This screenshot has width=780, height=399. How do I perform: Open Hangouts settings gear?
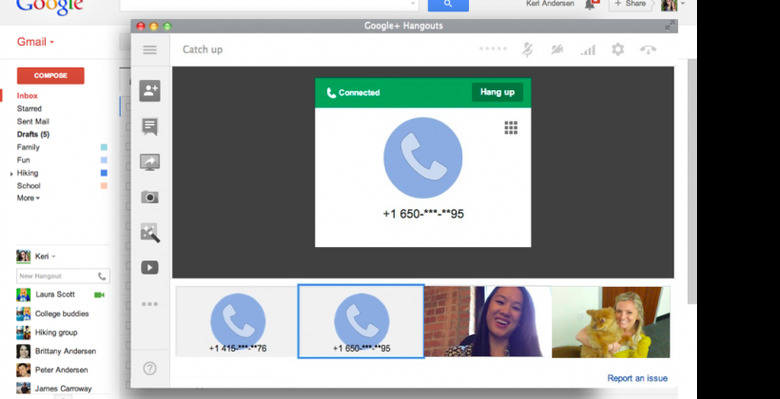617,49
